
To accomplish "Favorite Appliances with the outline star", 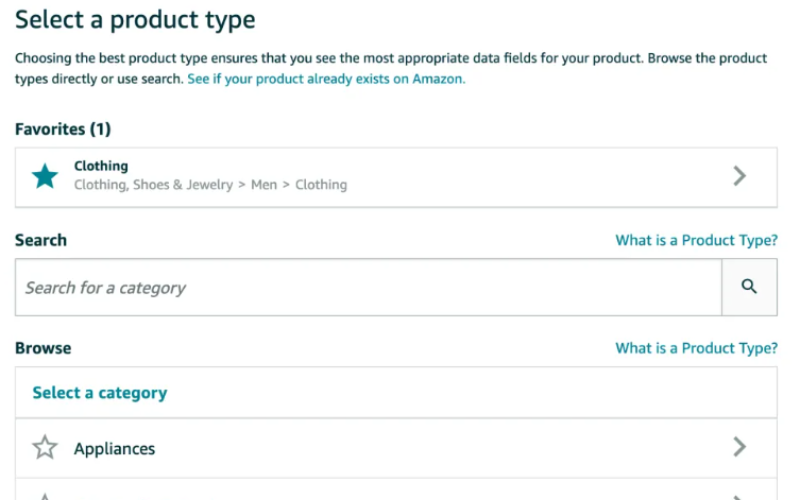I will click(x=45, y=447).
